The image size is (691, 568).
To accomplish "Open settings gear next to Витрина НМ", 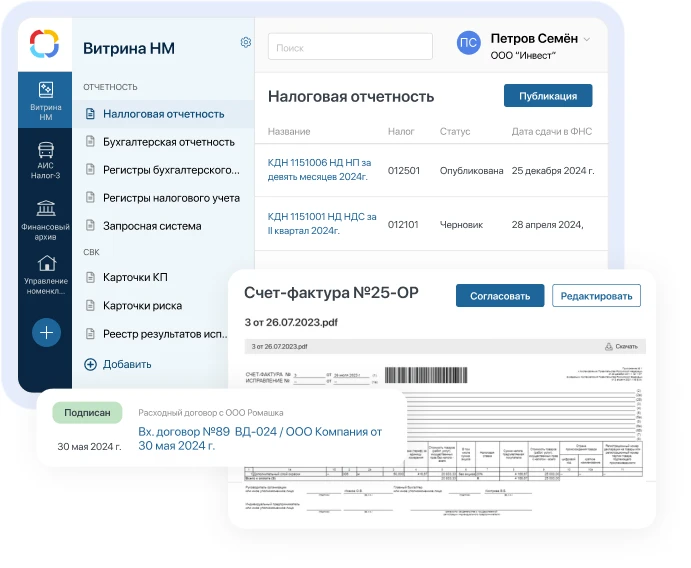I will (x=246, y=42).
